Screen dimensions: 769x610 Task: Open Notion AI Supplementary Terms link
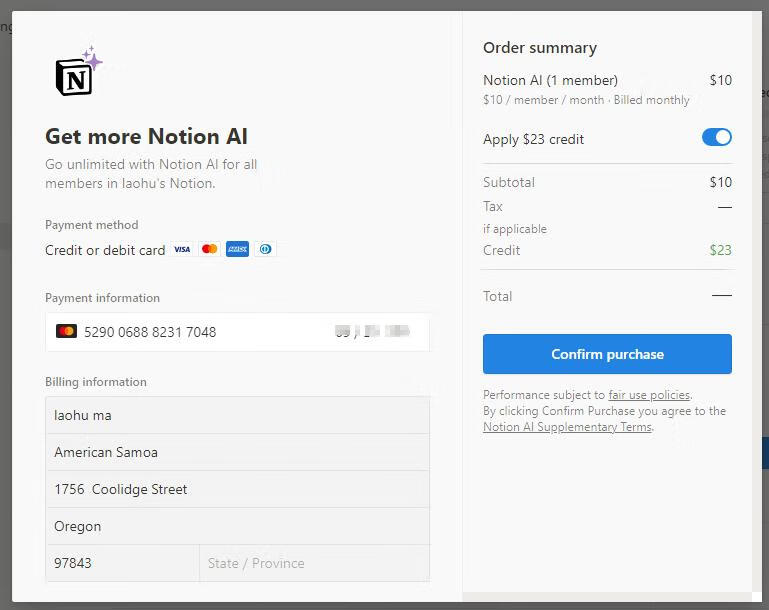567,427
